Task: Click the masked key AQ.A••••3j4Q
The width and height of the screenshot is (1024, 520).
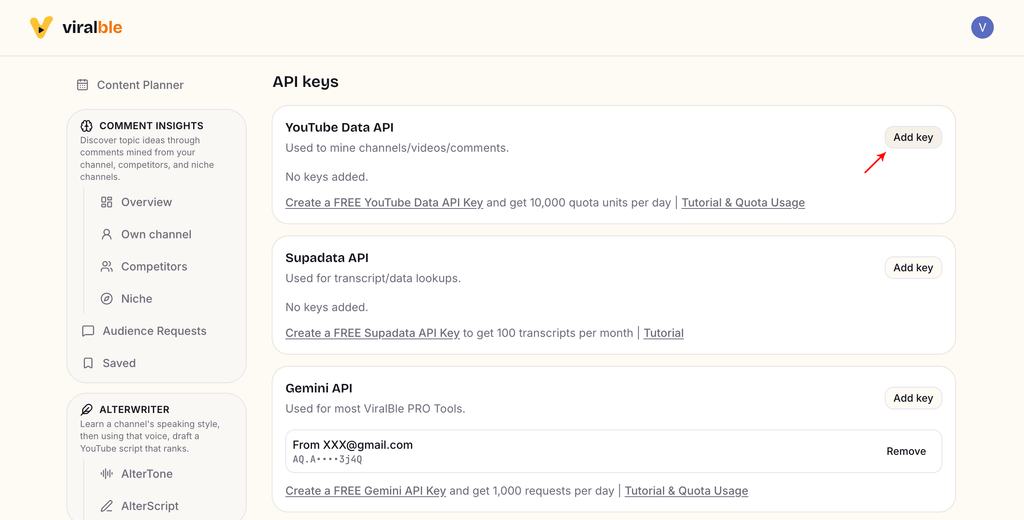Action: (x=327, y=459)
